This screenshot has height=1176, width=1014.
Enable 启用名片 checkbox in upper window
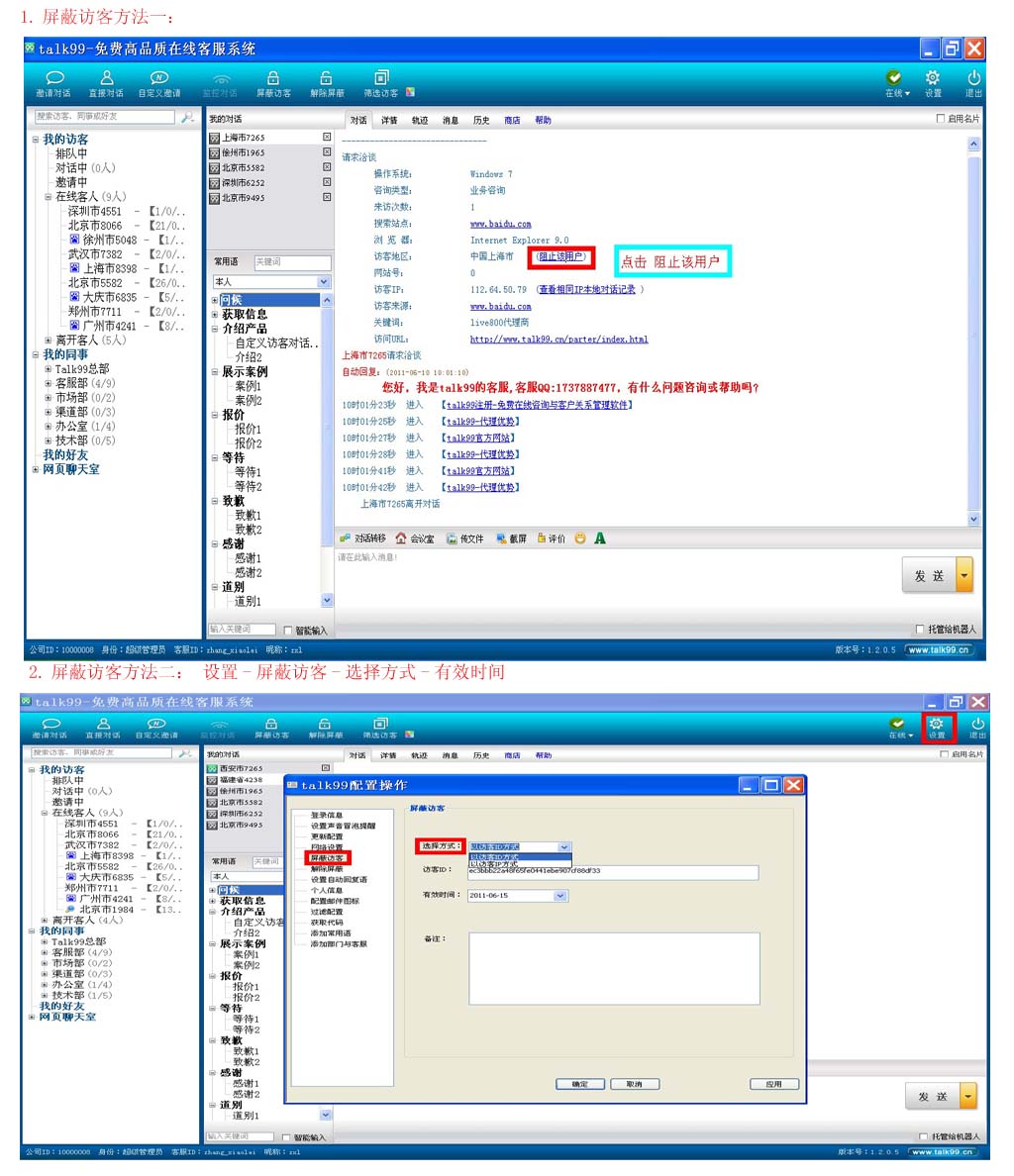pyautogui.click(x=941, y=119)
